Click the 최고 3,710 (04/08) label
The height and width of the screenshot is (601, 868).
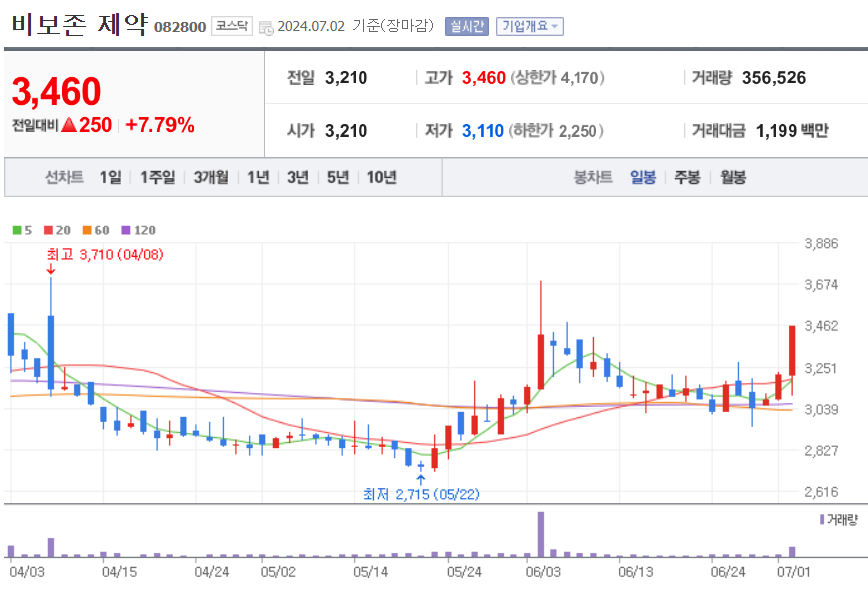coord(105,255)
